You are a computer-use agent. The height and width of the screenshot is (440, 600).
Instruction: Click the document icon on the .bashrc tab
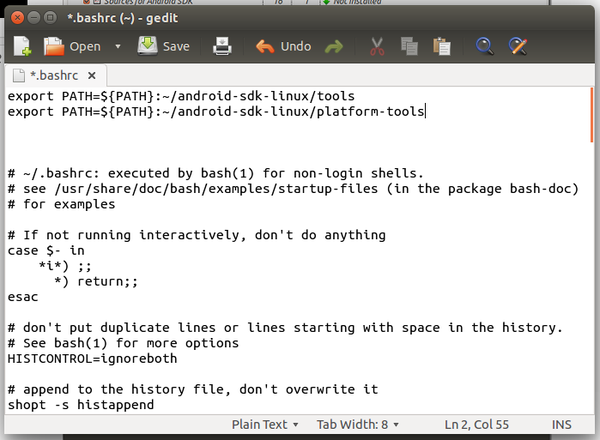pyautogui.click(x=19, y=75)
